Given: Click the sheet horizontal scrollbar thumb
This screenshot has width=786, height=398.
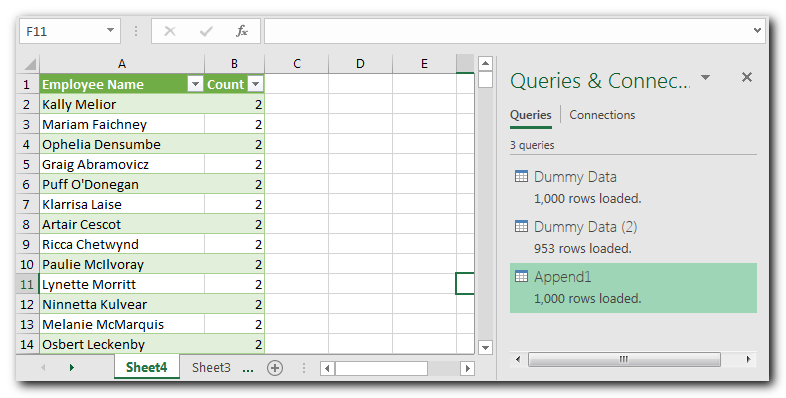Looking at the screenshot, I should 381,368.
